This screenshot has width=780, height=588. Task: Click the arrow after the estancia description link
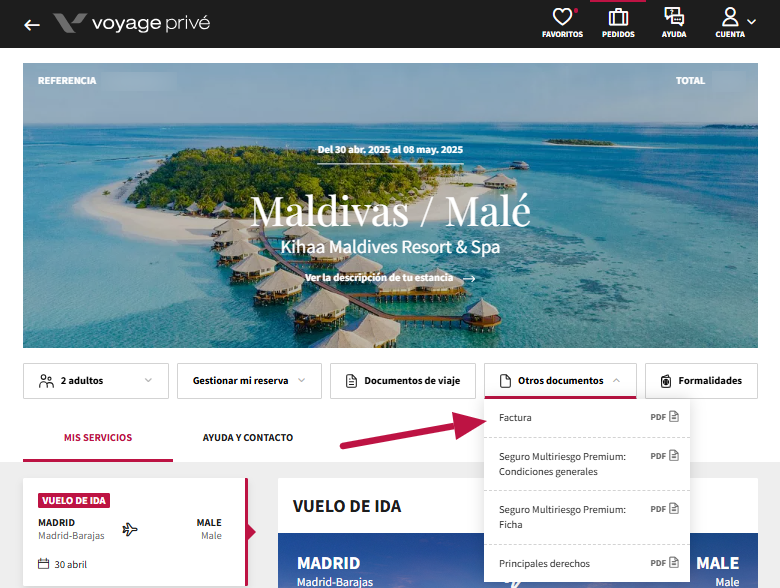click(x=469, y=279)
